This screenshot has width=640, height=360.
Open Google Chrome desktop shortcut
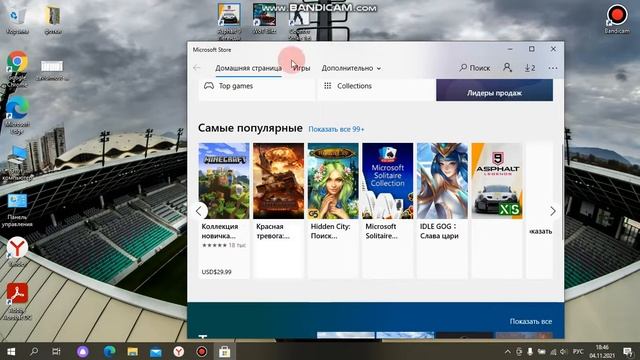(17, 68)
